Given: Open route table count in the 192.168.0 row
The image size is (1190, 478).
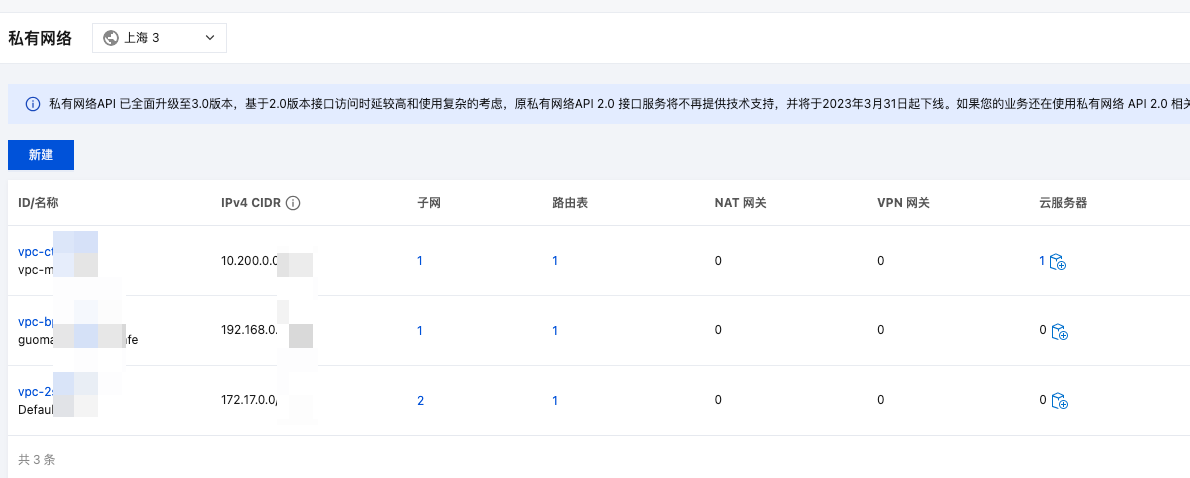Looking at the screenshot, I should pos(555,331).
